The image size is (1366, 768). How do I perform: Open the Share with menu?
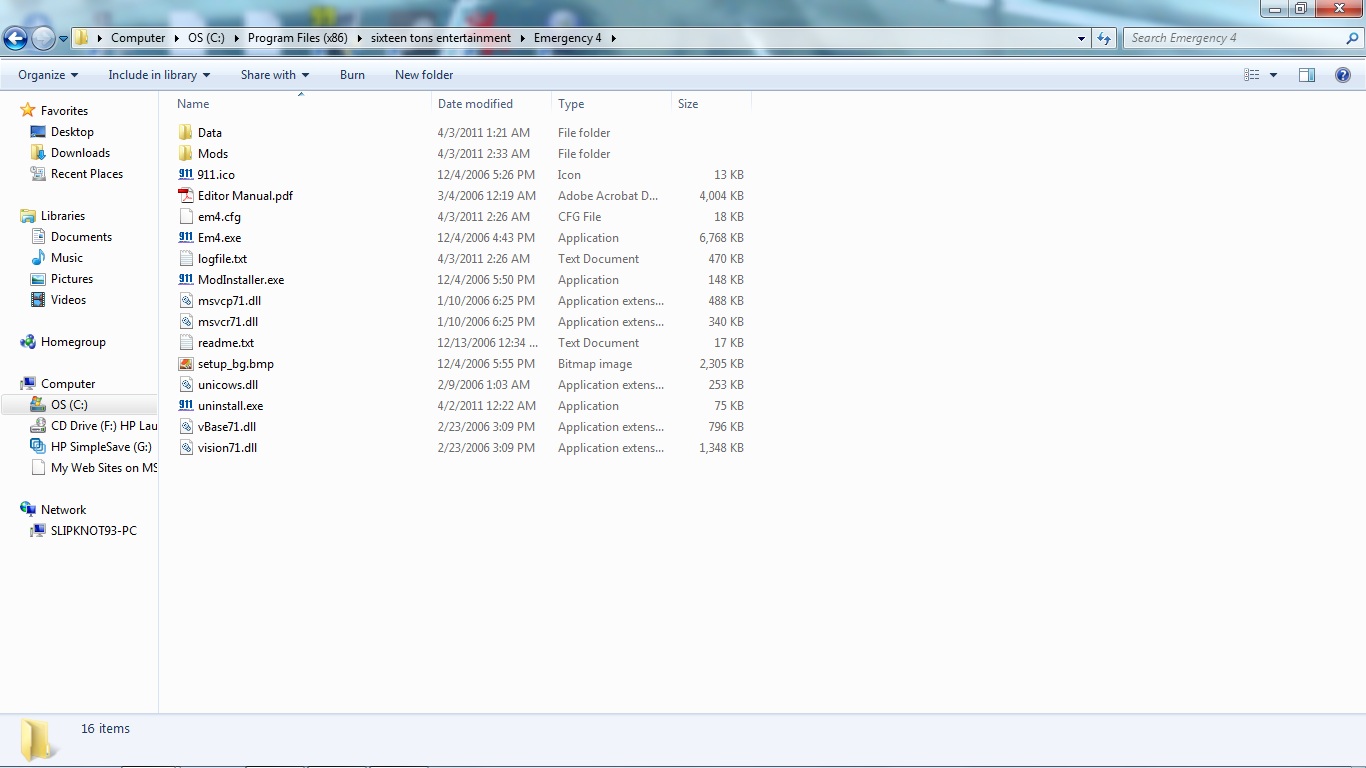pyautogui.click(x=275, y=75)
